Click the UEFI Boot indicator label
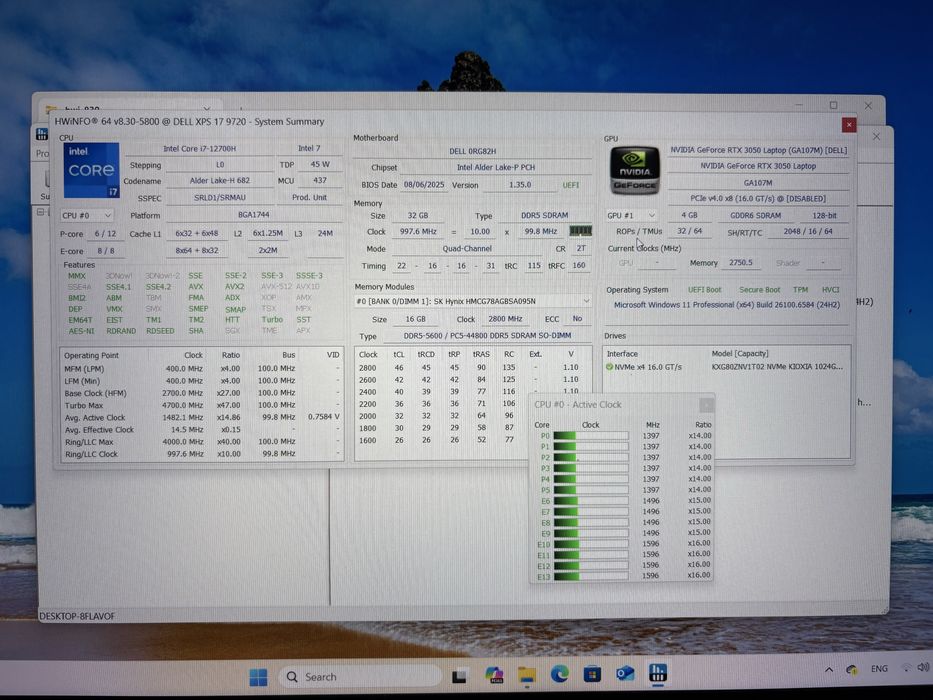This screenshot has height=700, width=933. coord(705,290)
